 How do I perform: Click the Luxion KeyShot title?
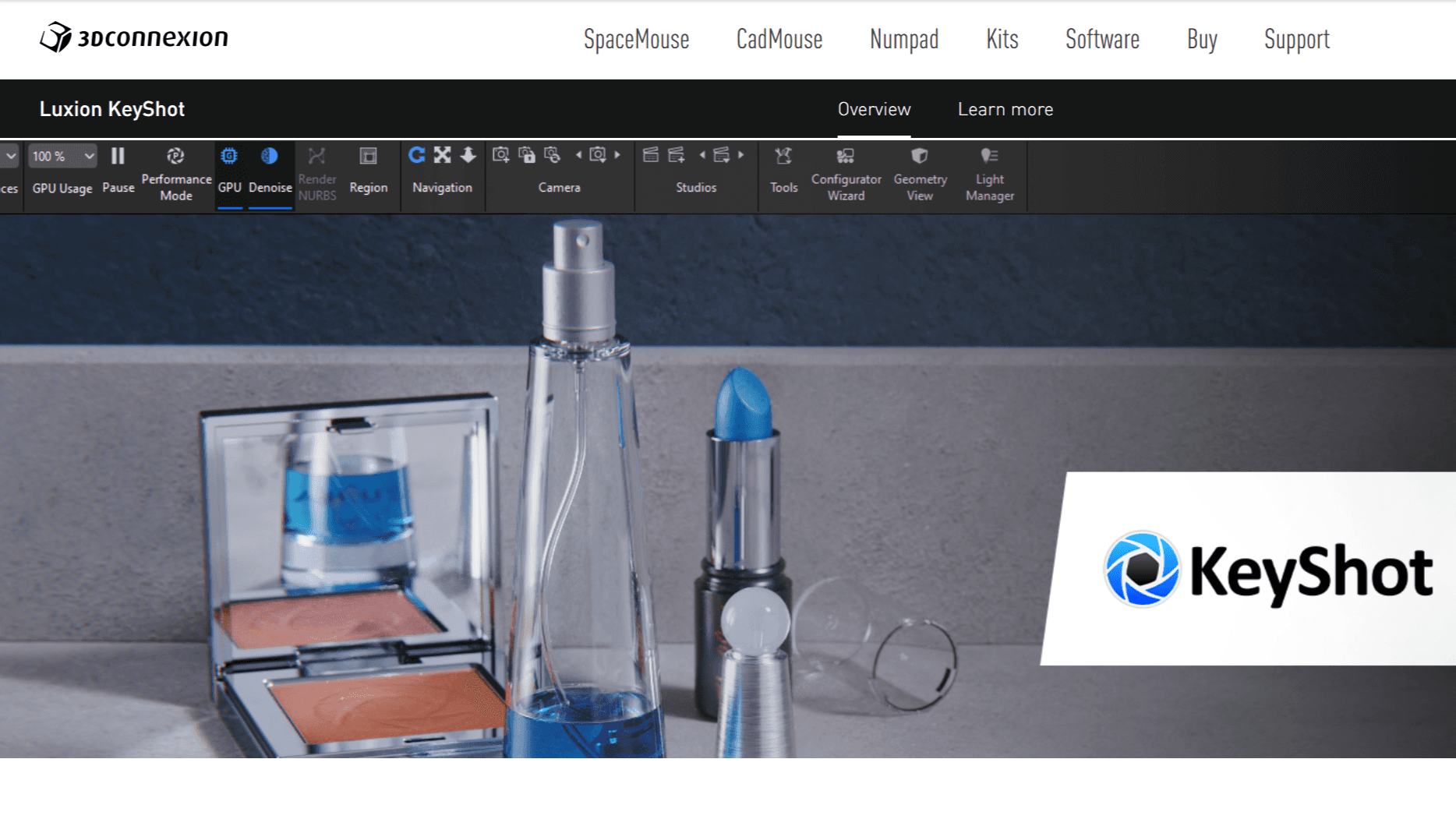point(112,109)
